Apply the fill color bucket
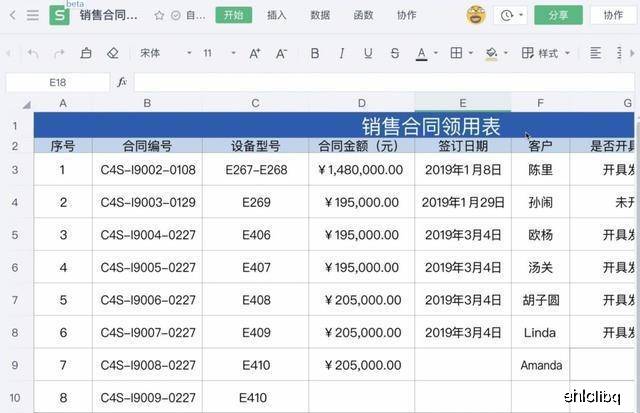Screen dimensions: 640x413 coord(491,53)
